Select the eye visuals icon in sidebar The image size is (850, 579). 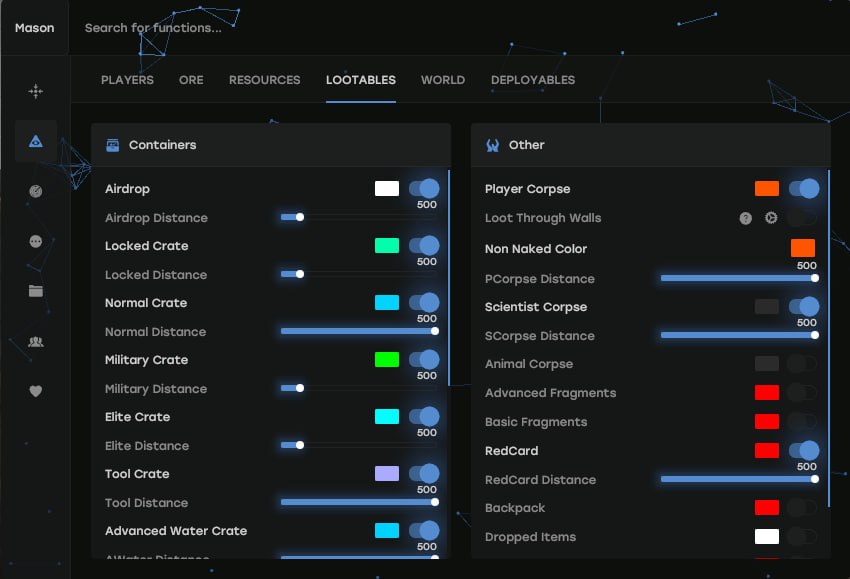pyautogui.click(x=36, y=142)
